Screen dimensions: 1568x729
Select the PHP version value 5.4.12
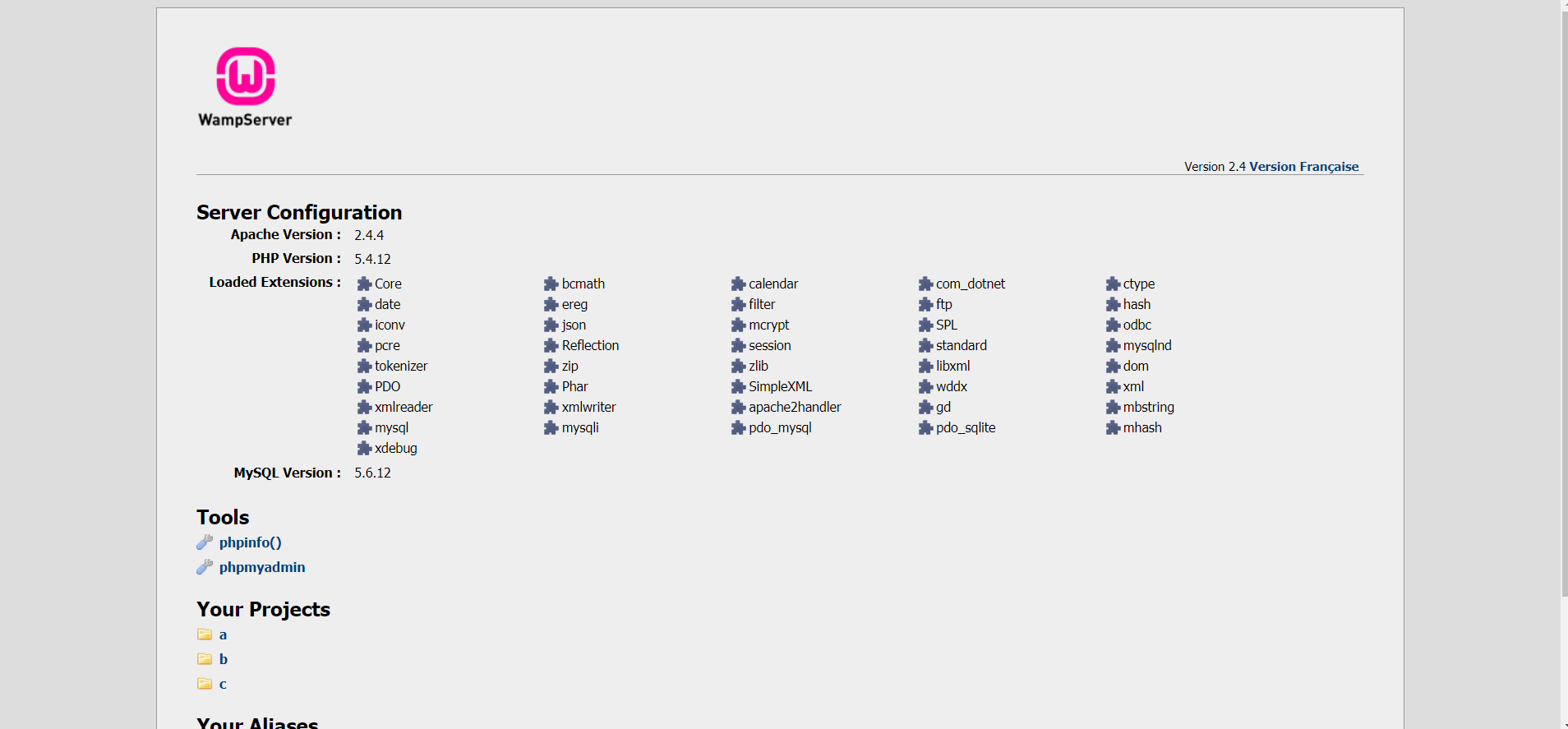click(372, 259)
